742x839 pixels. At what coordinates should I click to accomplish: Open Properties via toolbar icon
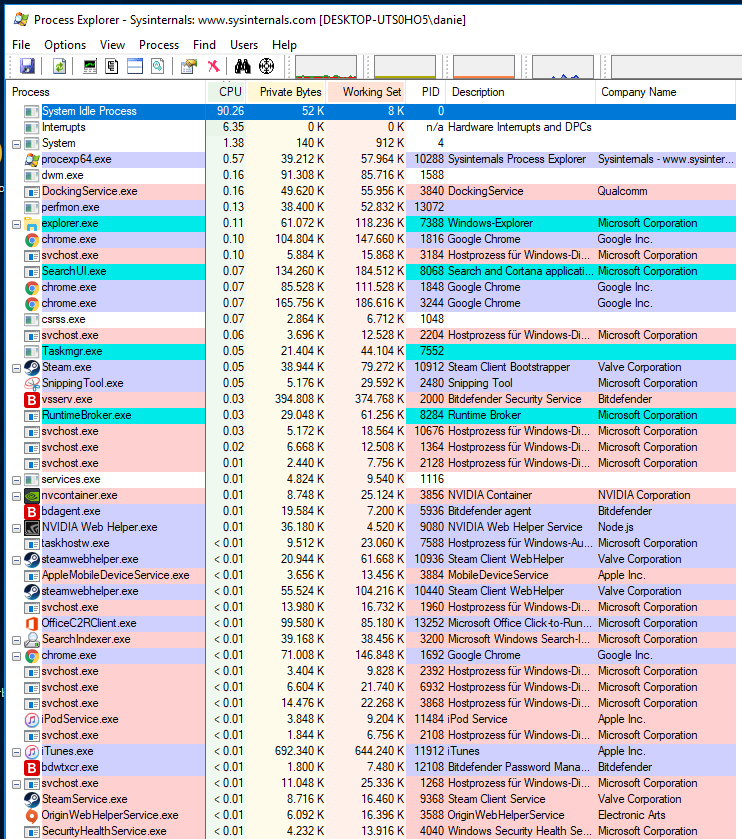189,66
